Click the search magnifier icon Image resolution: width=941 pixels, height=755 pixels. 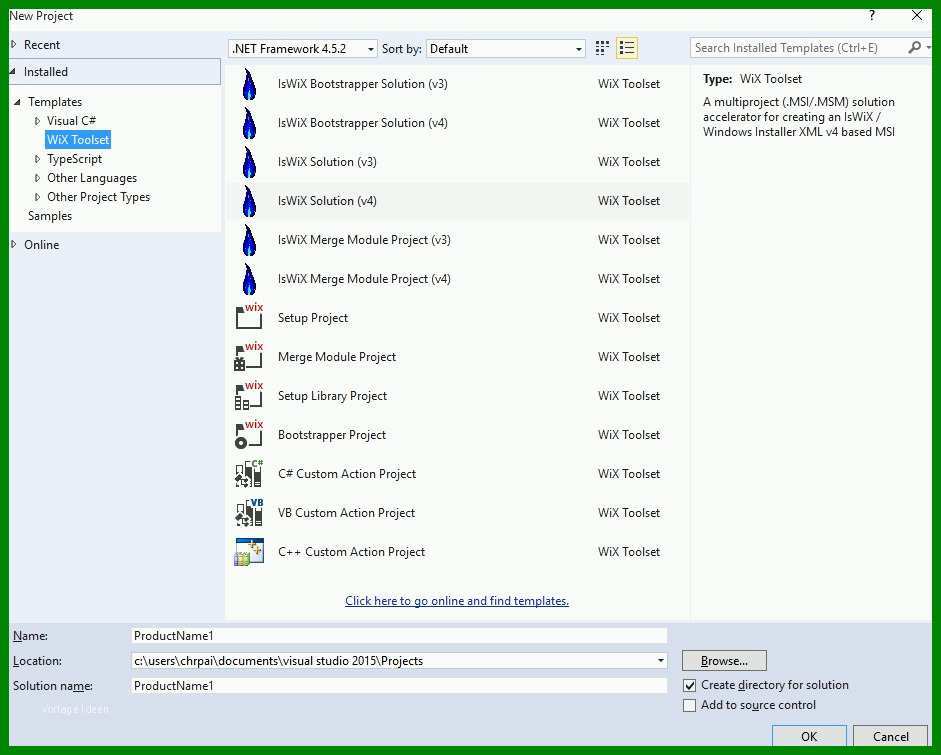tap(914, 47)
